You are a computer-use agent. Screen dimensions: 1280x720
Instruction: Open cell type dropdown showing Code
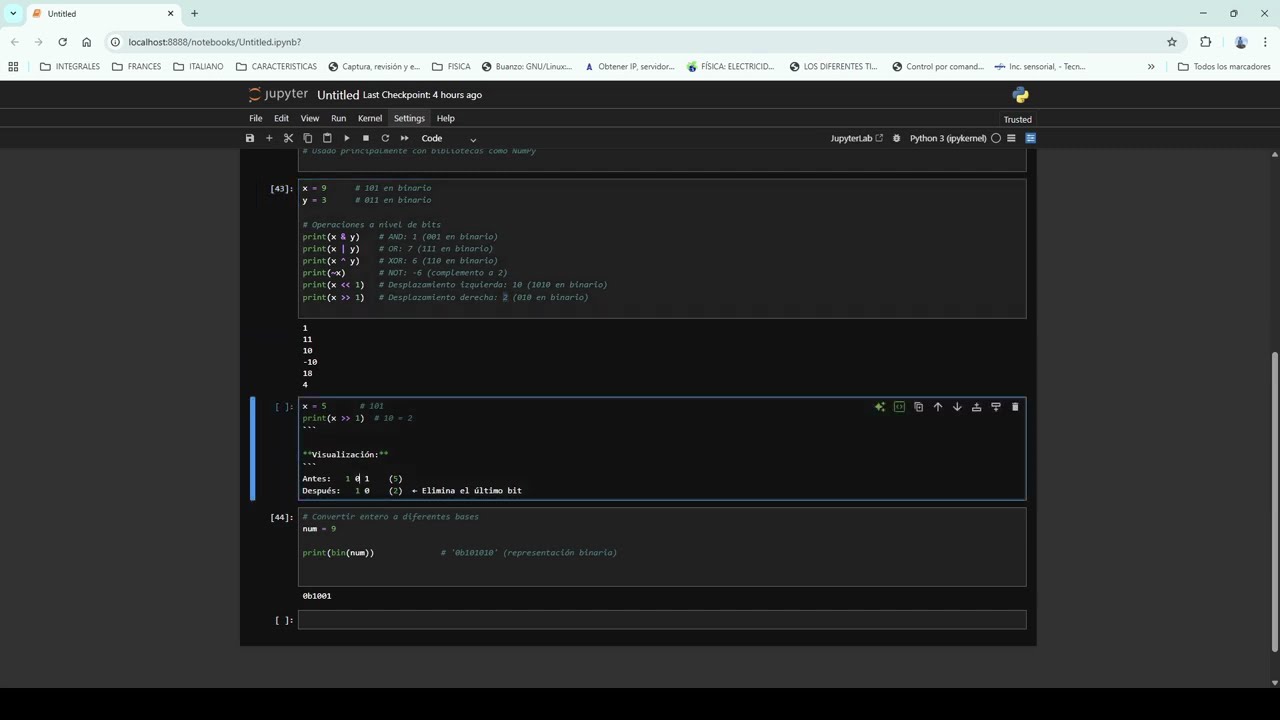(448, 138)
